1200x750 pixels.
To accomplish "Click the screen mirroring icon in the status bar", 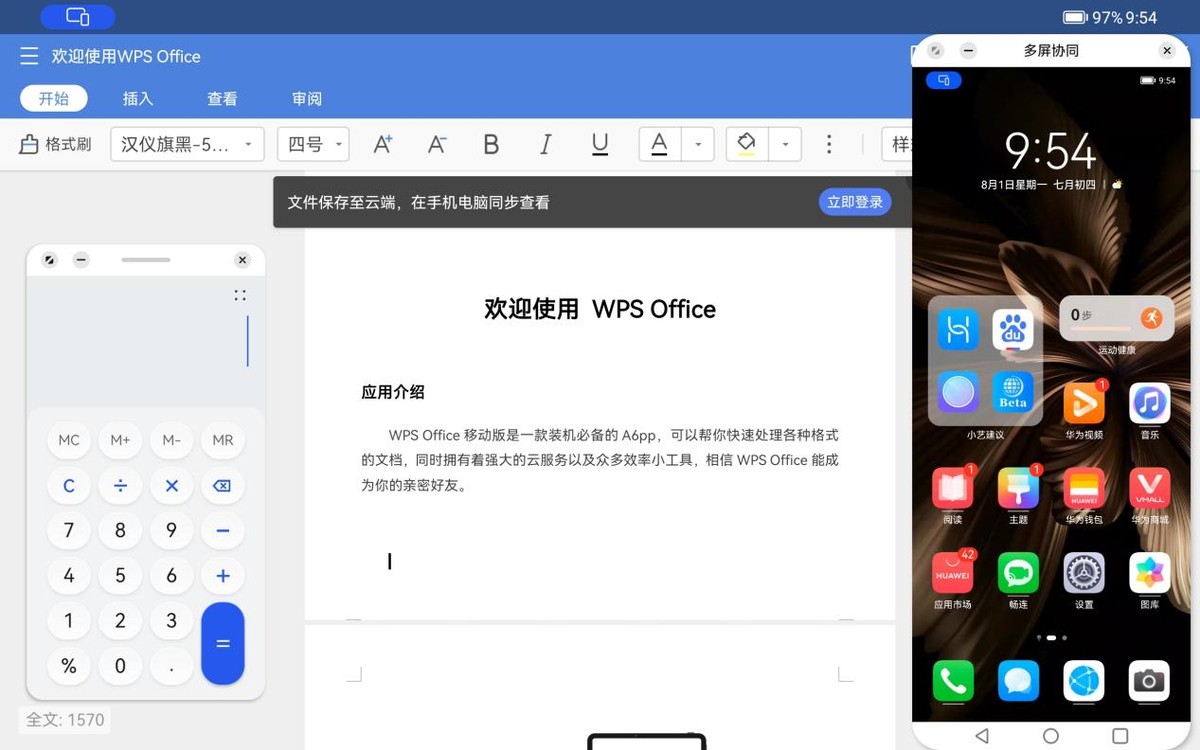I will click(77, 16).
